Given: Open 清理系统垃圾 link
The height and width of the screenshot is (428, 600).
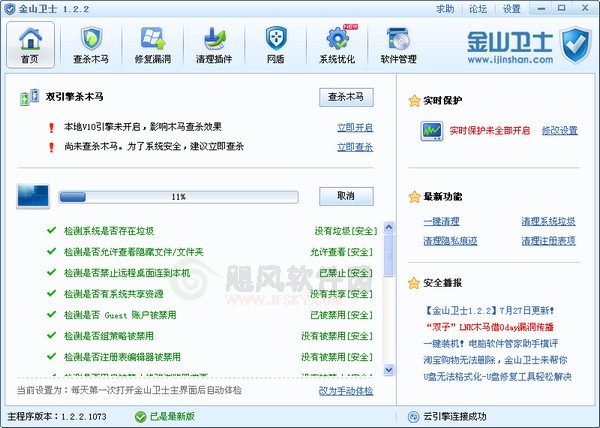Looking at the screenshot, I should pos(548,221).
